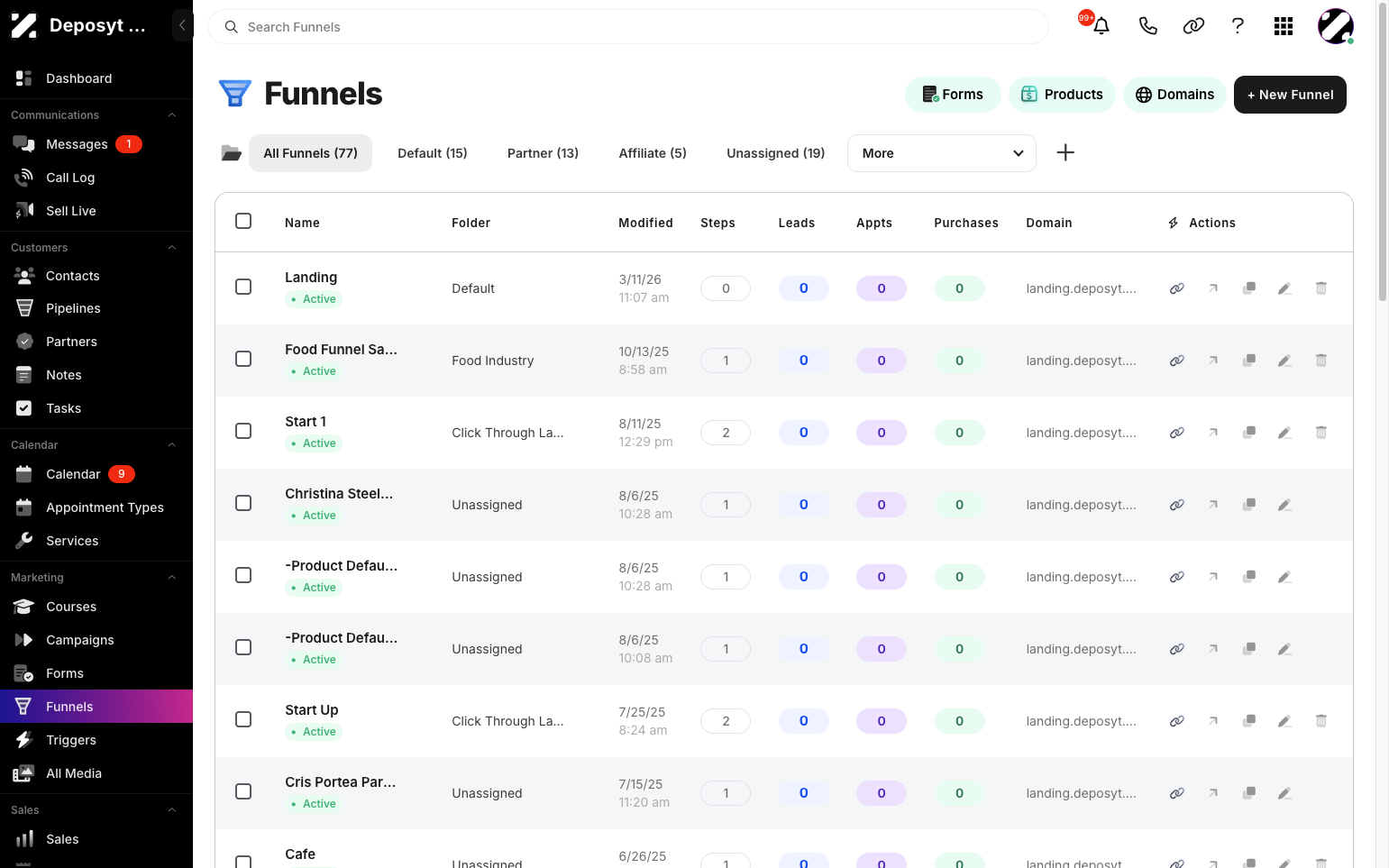Toggle select-all funnels checkbox

(x=243, y=221)
